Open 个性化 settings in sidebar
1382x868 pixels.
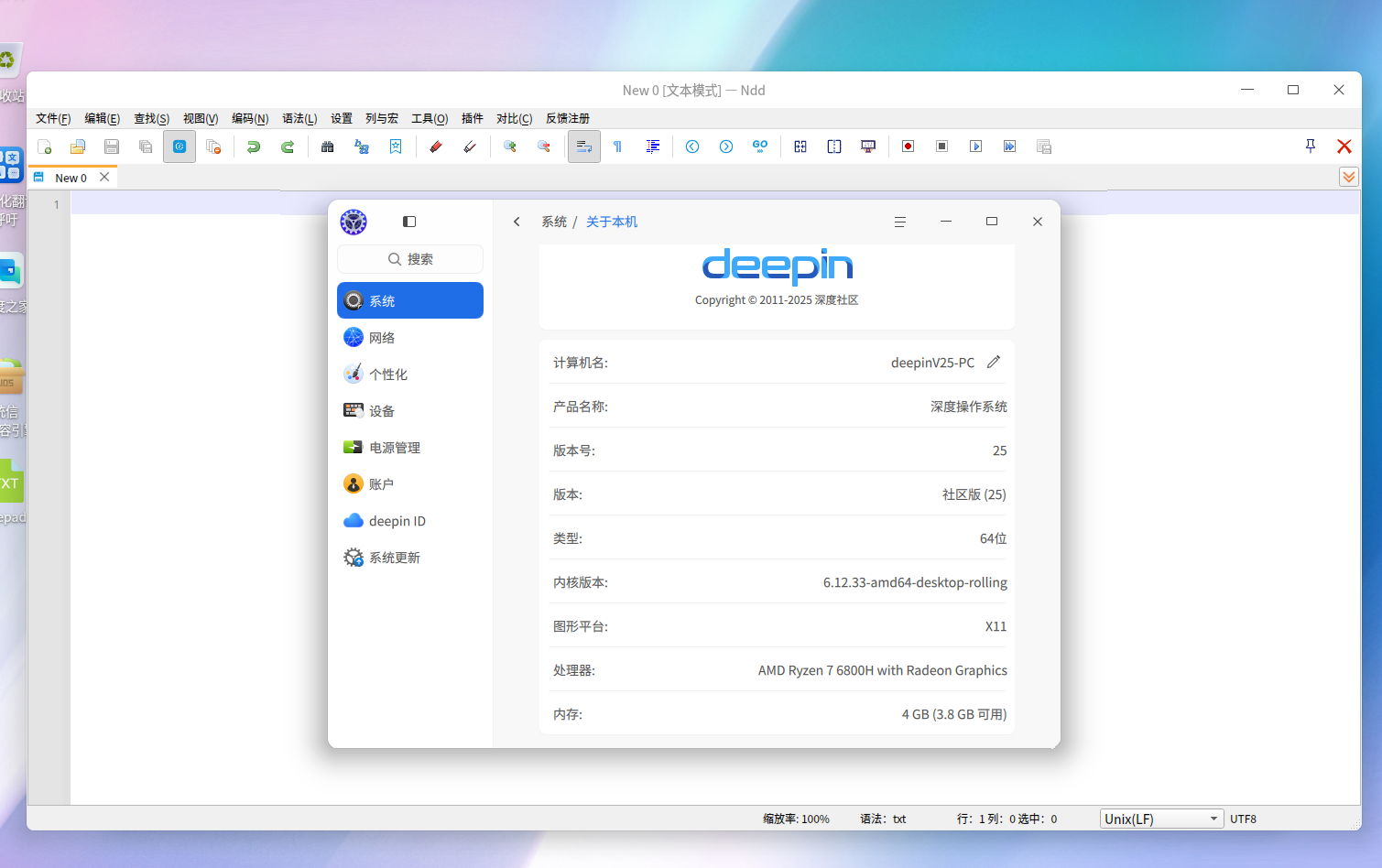point(410,374)
